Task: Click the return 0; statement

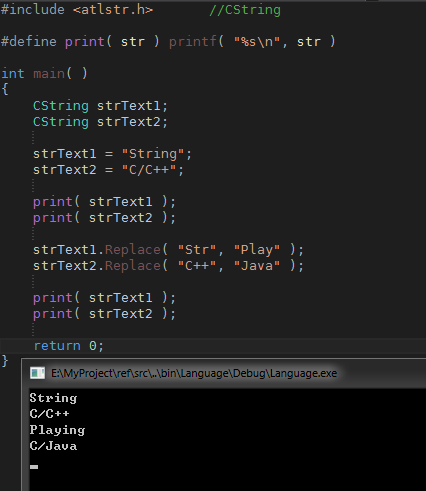Action: pyautogui.click(x=69, y=346)
